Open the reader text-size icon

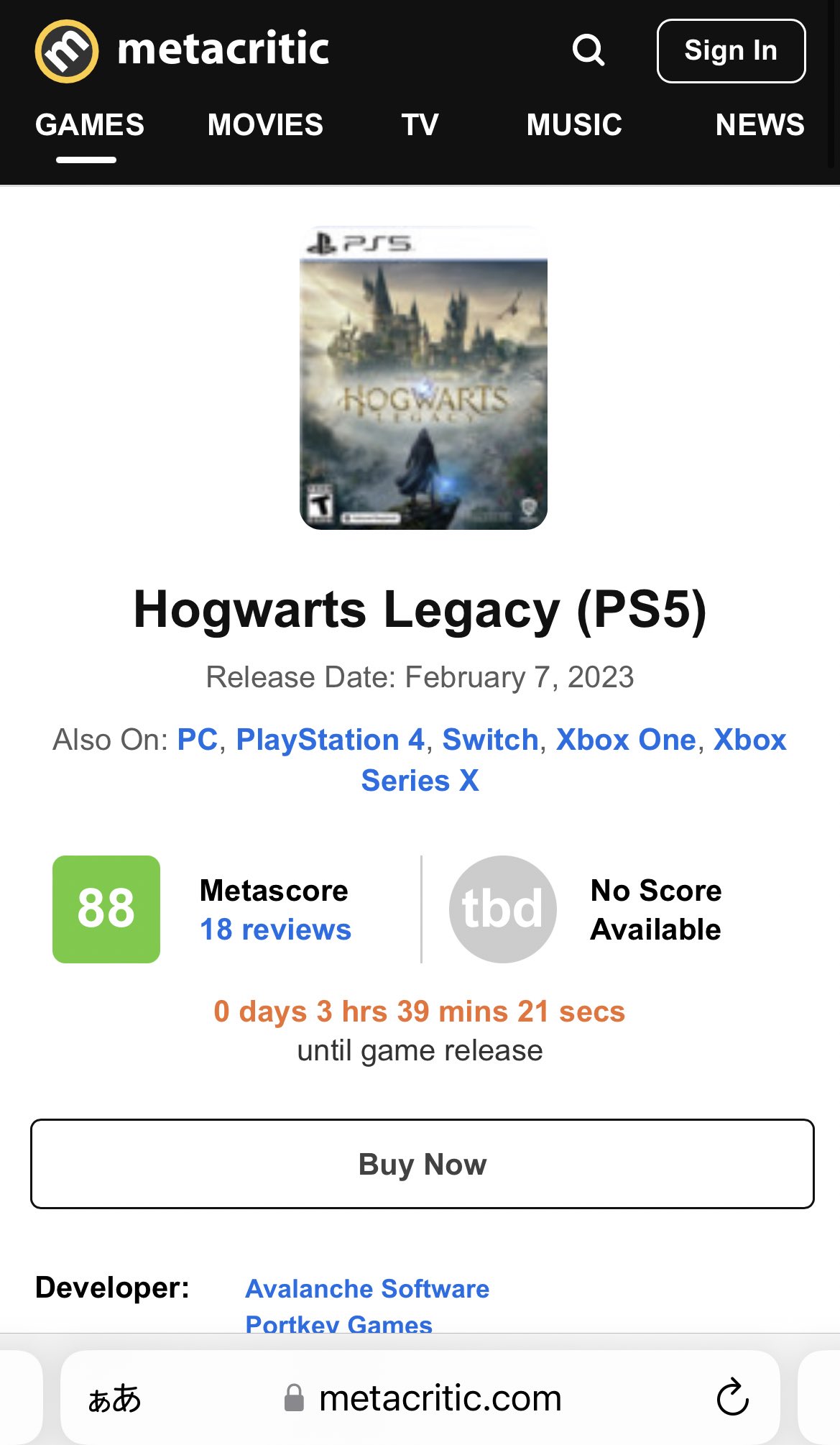pyautogui.click(x=114, y=1398)
